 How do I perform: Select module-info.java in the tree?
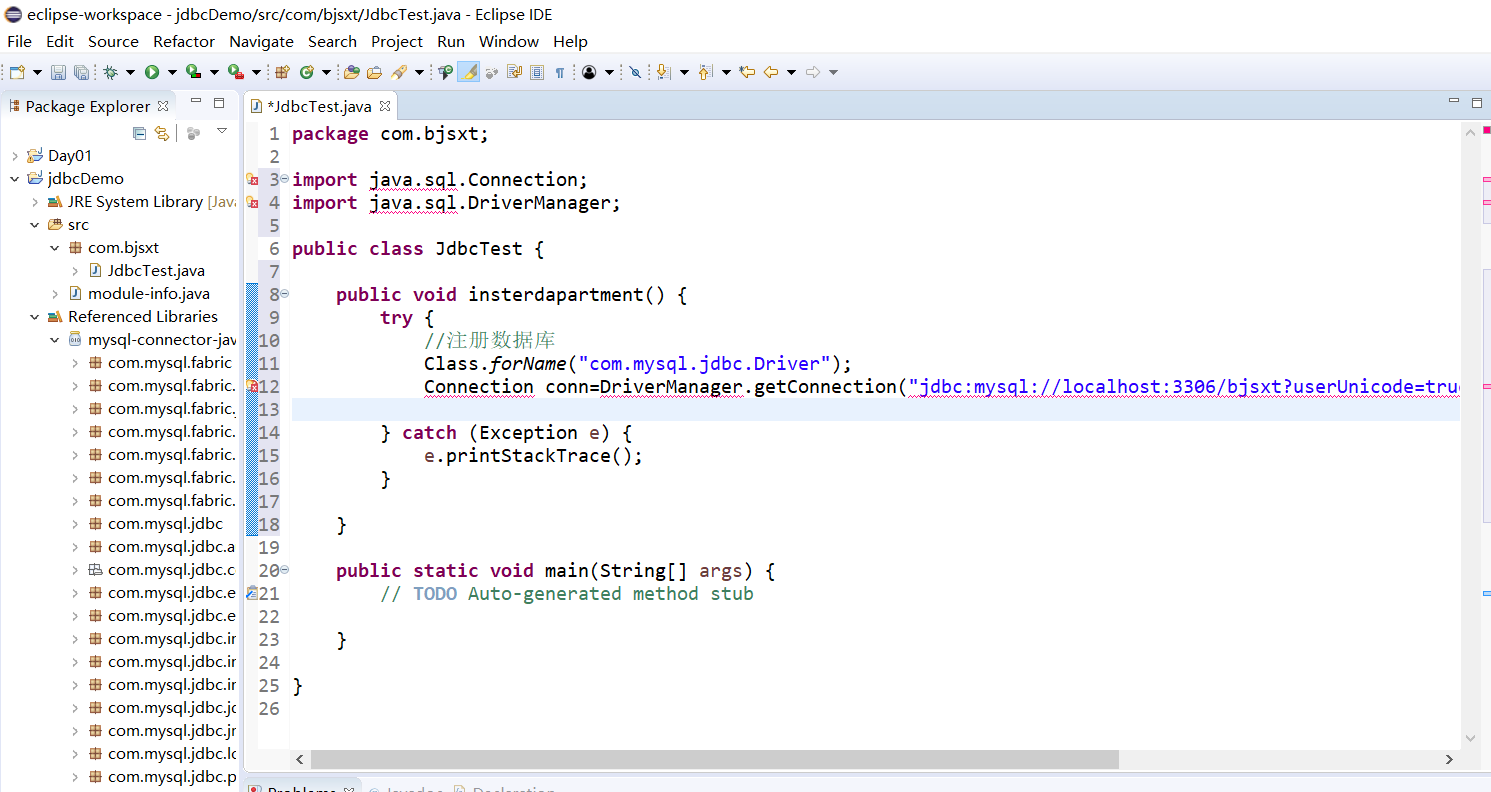pos(148,294)
